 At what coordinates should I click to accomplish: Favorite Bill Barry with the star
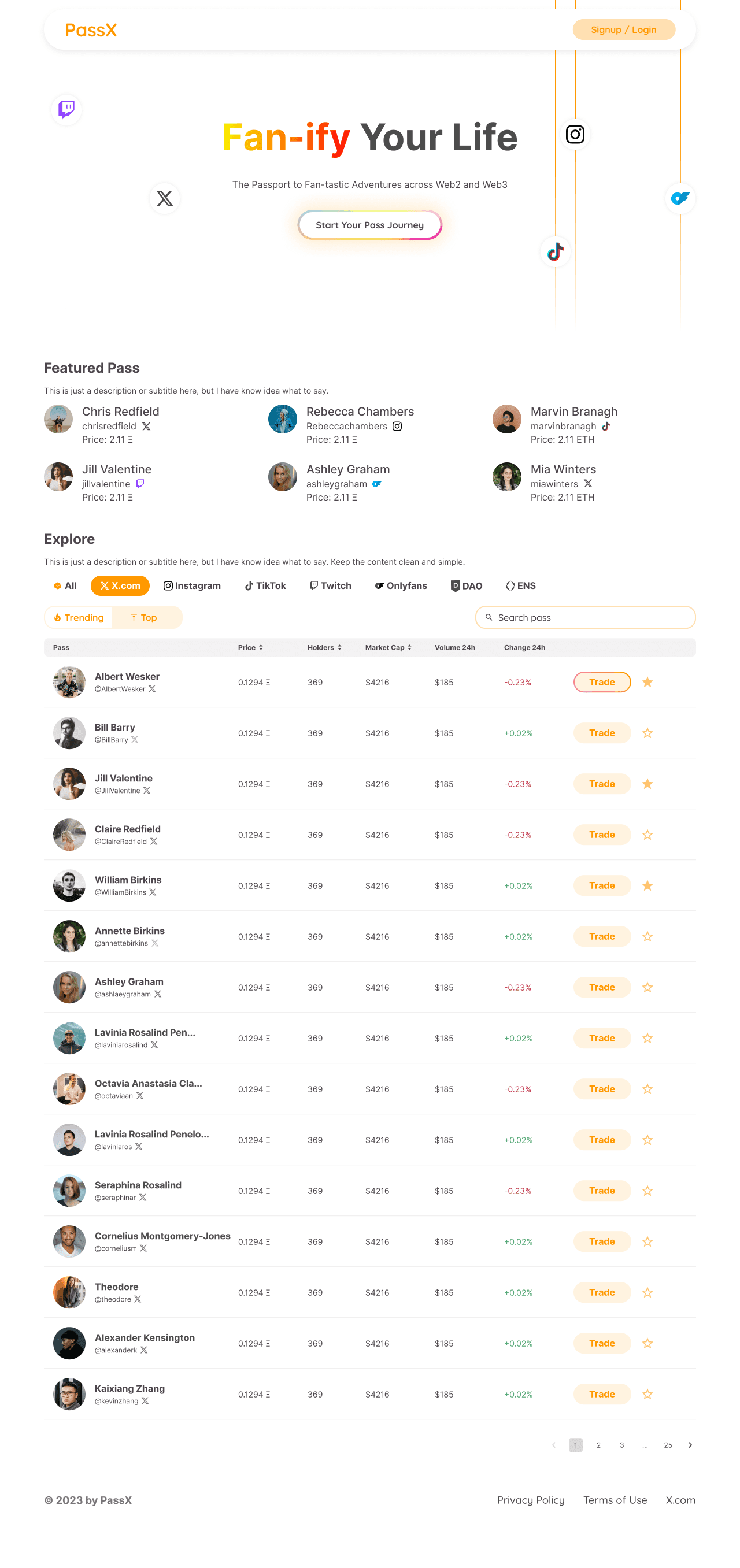pos(647,733)
